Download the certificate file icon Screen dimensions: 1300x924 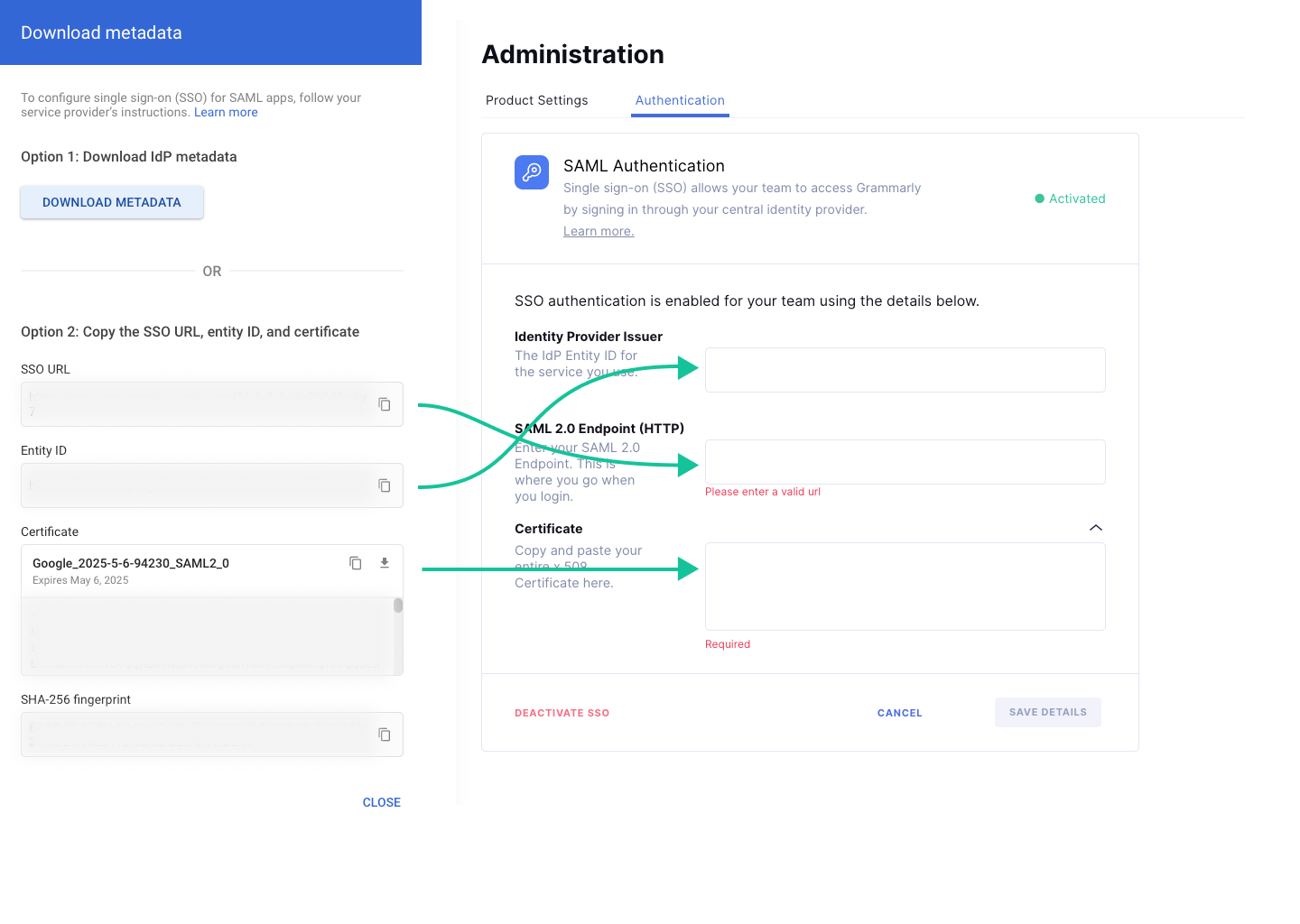tap(385, 563)
